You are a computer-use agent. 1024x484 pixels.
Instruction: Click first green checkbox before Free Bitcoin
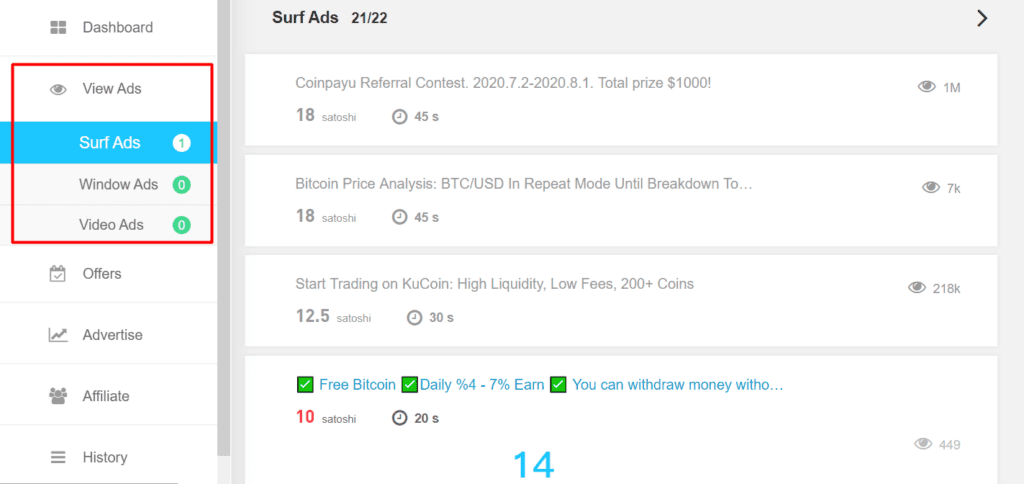coord(304,385)
